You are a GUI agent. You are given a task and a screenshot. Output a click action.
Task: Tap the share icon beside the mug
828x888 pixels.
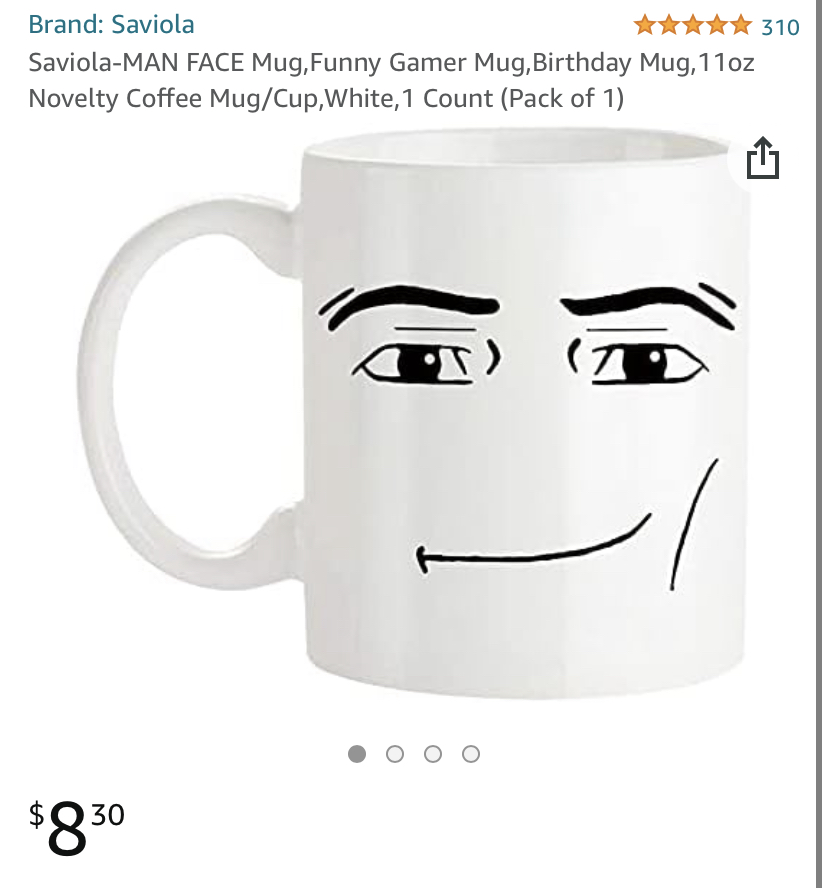coord(762,158)
